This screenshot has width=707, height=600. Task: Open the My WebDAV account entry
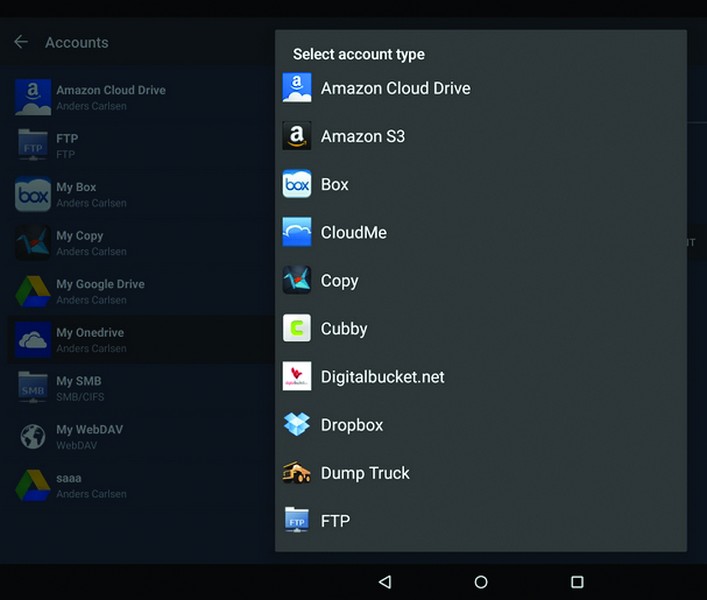141,436
